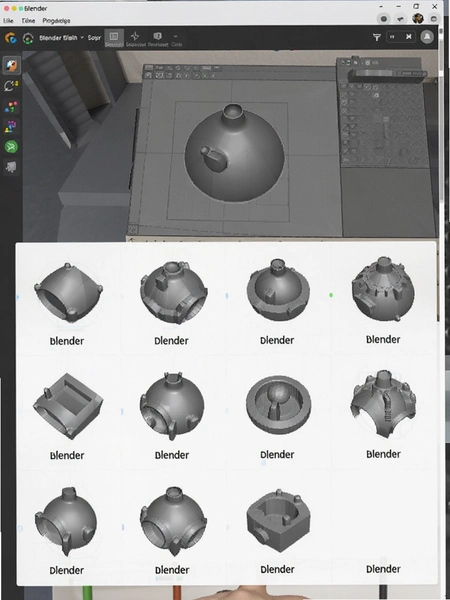The width and height of the screenshot is (450, 600).
Task: Select the sphere with side tabs and open top
Action: pos(174,292)
